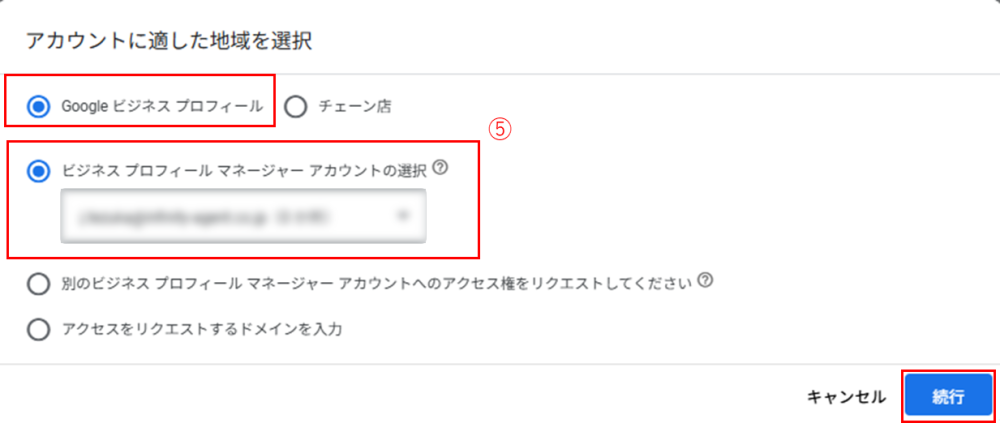Viewport: 1000px width, 423px height.
Task: Click the dialog title アカウントに適した地域を選択
Action: pos(169,42)
